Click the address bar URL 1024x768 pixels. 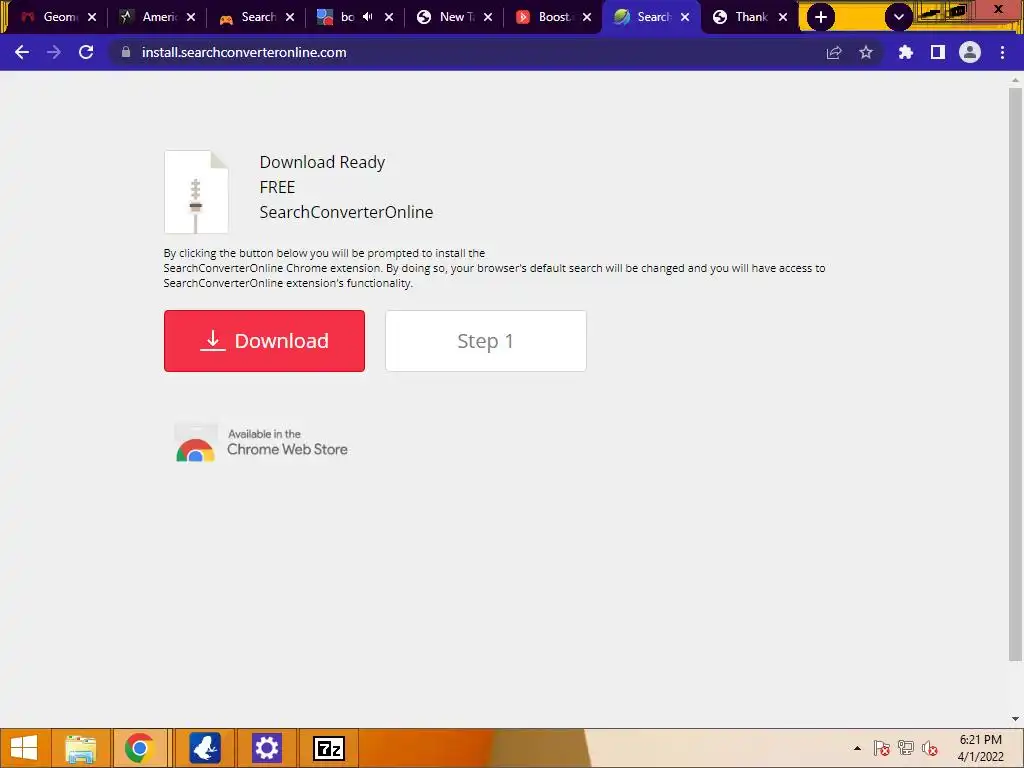click(x=244, y=52)
